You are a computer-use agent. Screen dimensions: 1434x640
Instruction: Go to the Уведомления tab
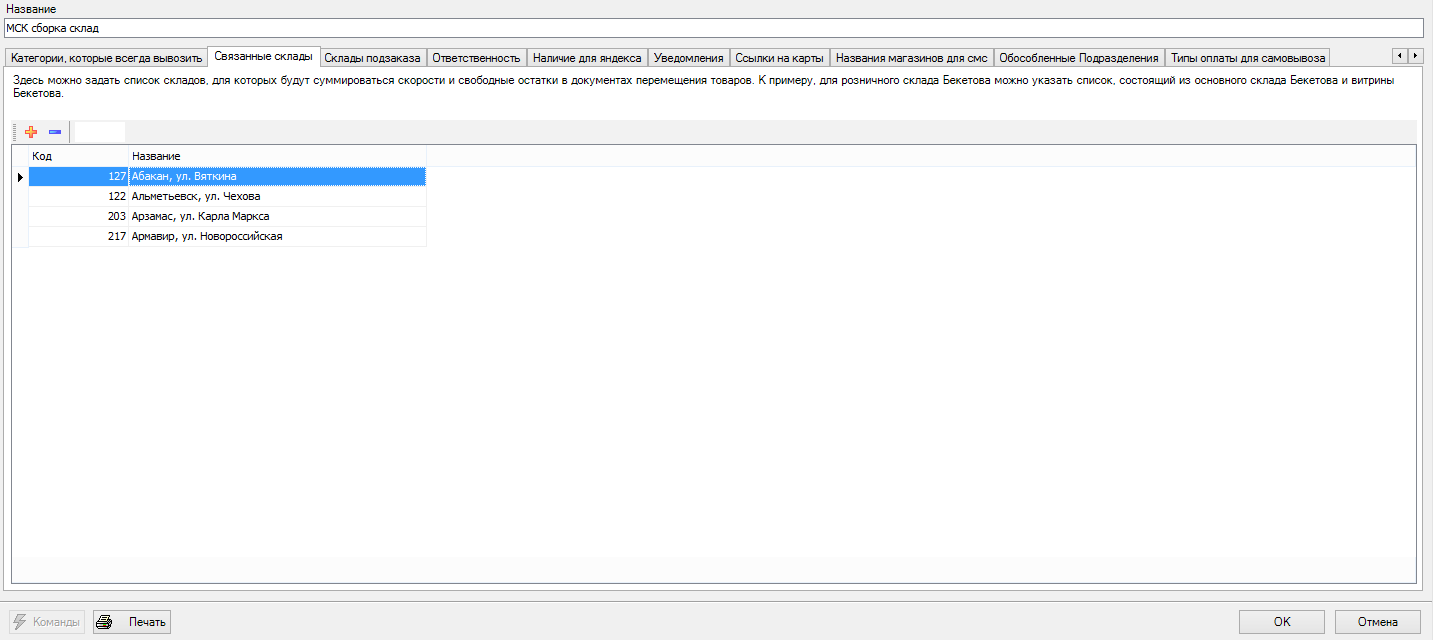(688, 58)
